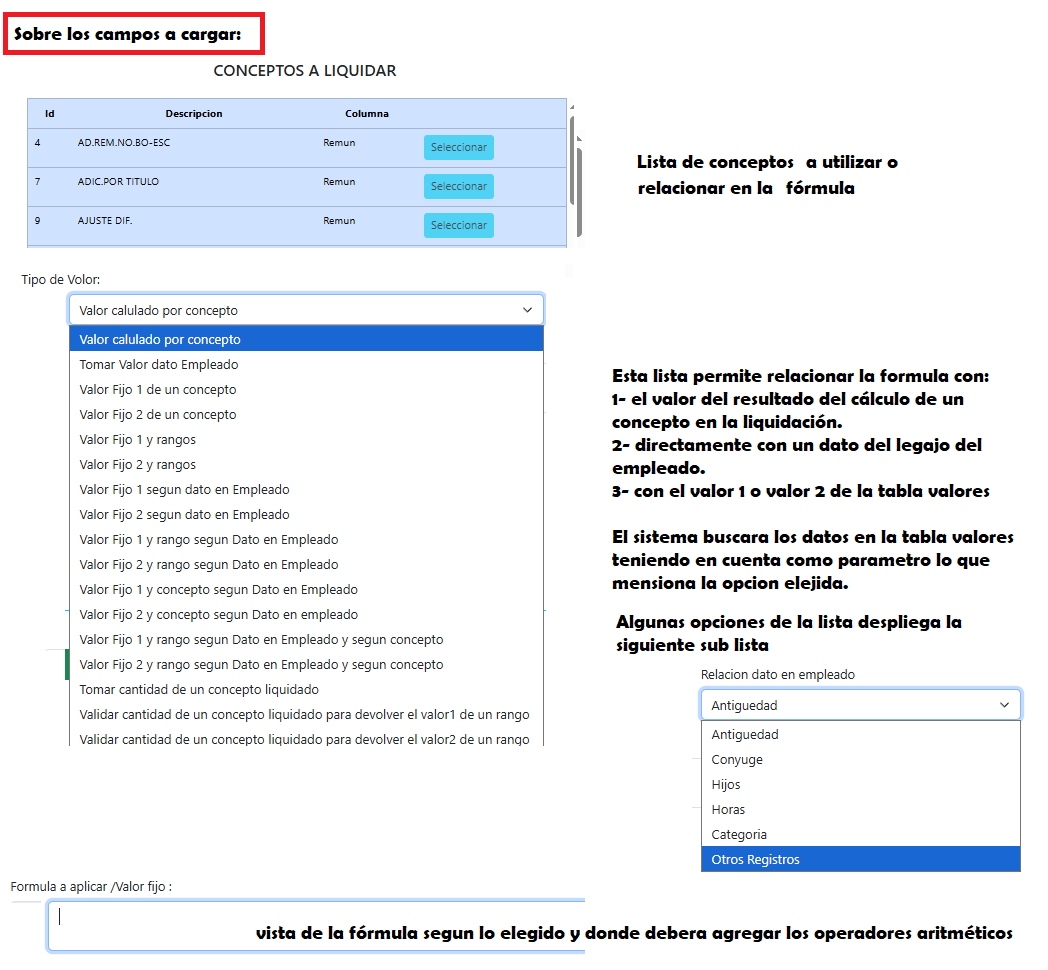Click the Formula a aplicar input box
Image resolution: width=1048 pixels, height=970 pixels.
pyautogui.click(x=315, y=925)
